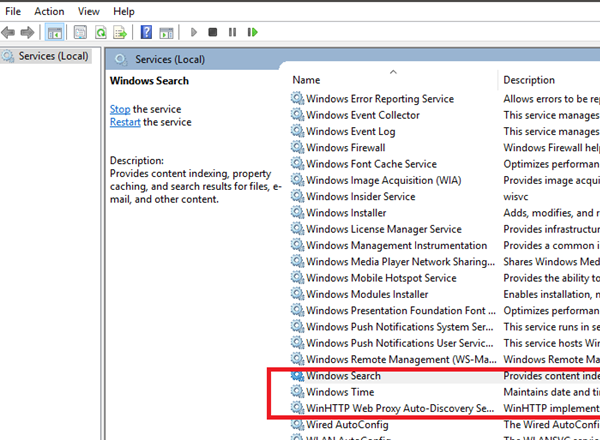
Task: Open the Help question-mark icon
Action: pos(146,32)
